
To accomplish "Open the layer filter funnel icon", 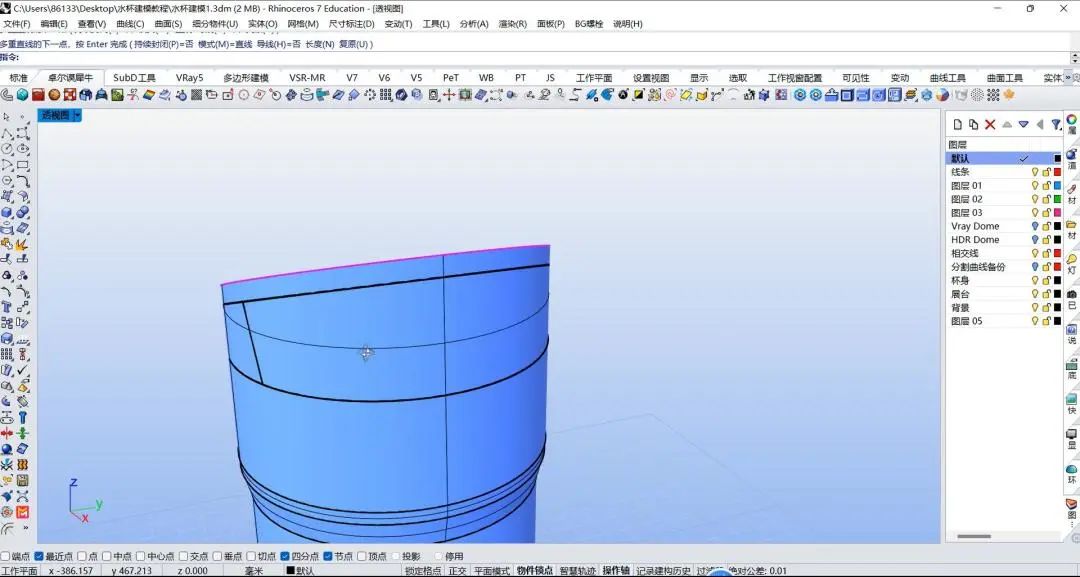I will (1056, 125).
